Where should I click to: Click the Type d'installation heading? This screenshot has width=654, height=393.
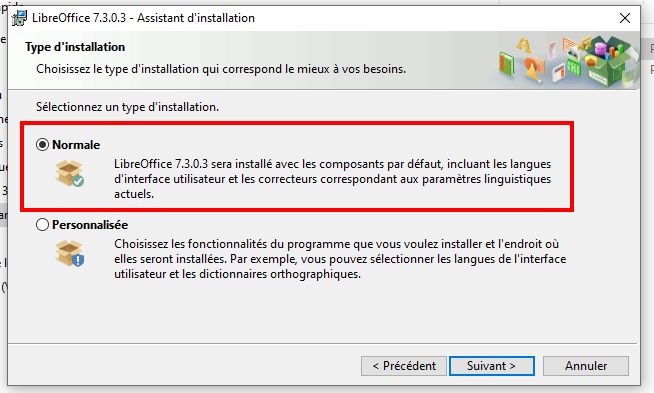(x=75, y=47)
